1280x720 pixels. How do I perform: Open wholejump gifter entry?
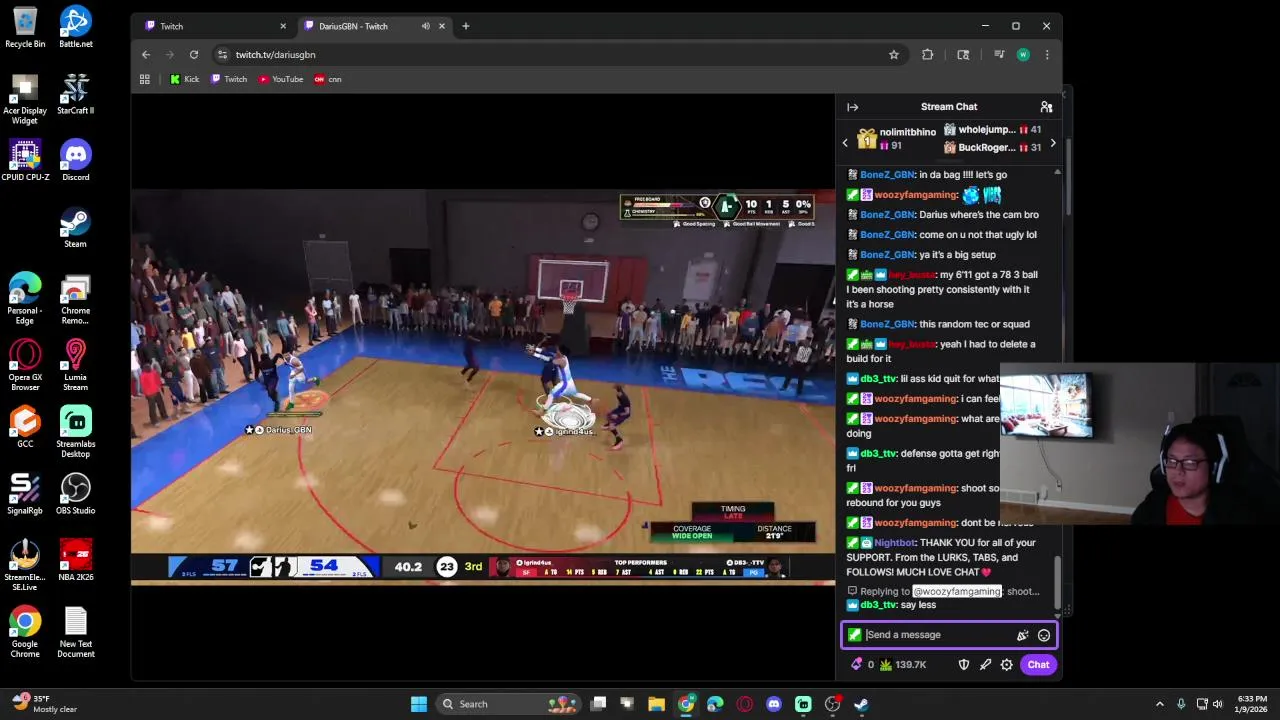tap(992, 130)
